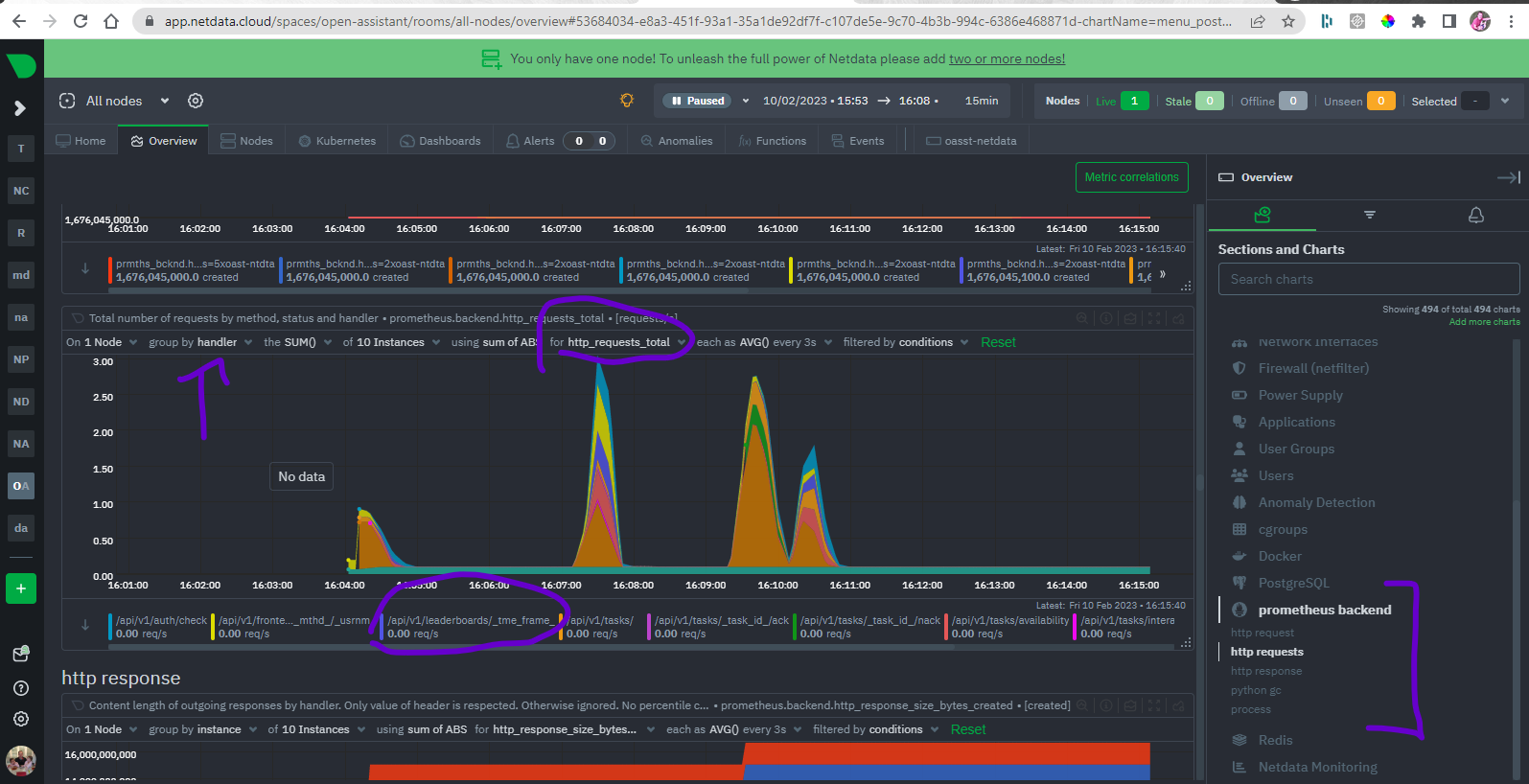Open the SUM() aggregation dropdown
1529x784 pixels.
click(x=298, y=342)
